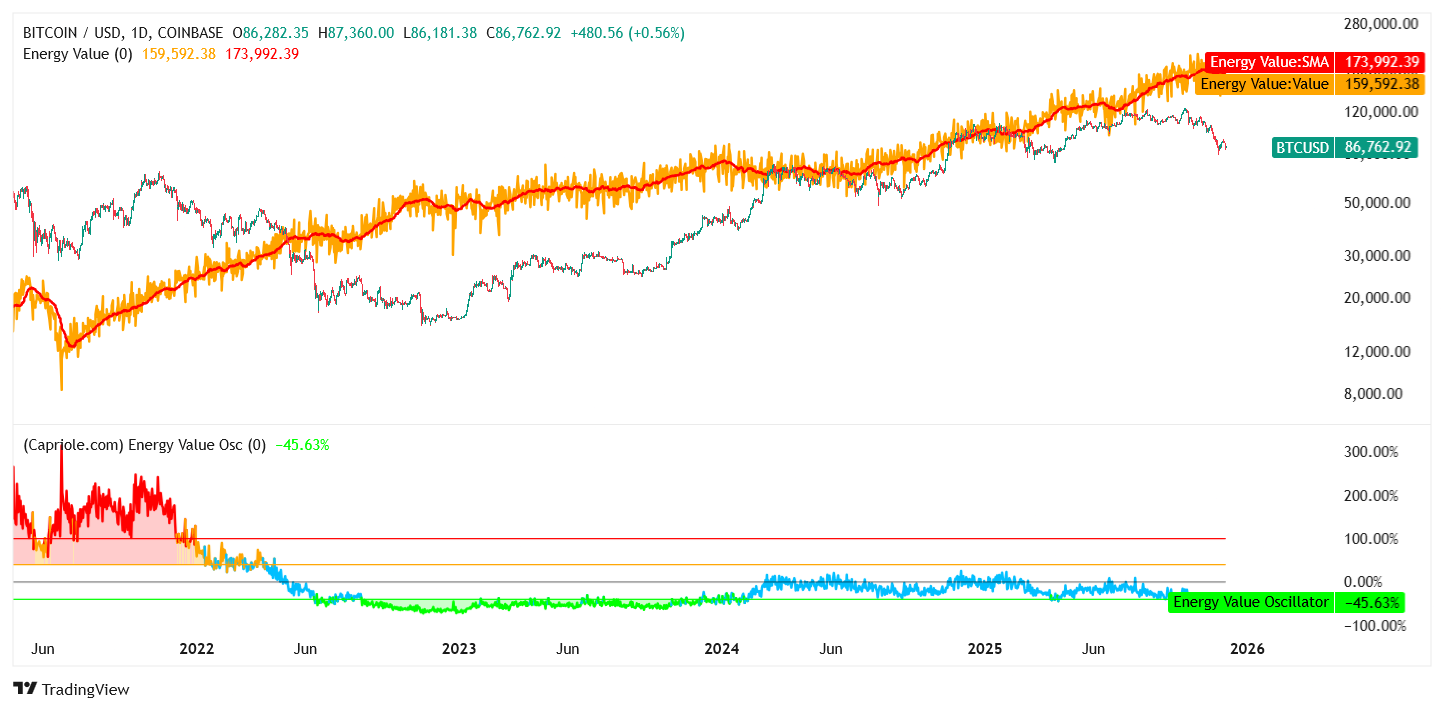Click the 8,000.00 price scale label
1444x710 pixels.
tap(1378, 394)
